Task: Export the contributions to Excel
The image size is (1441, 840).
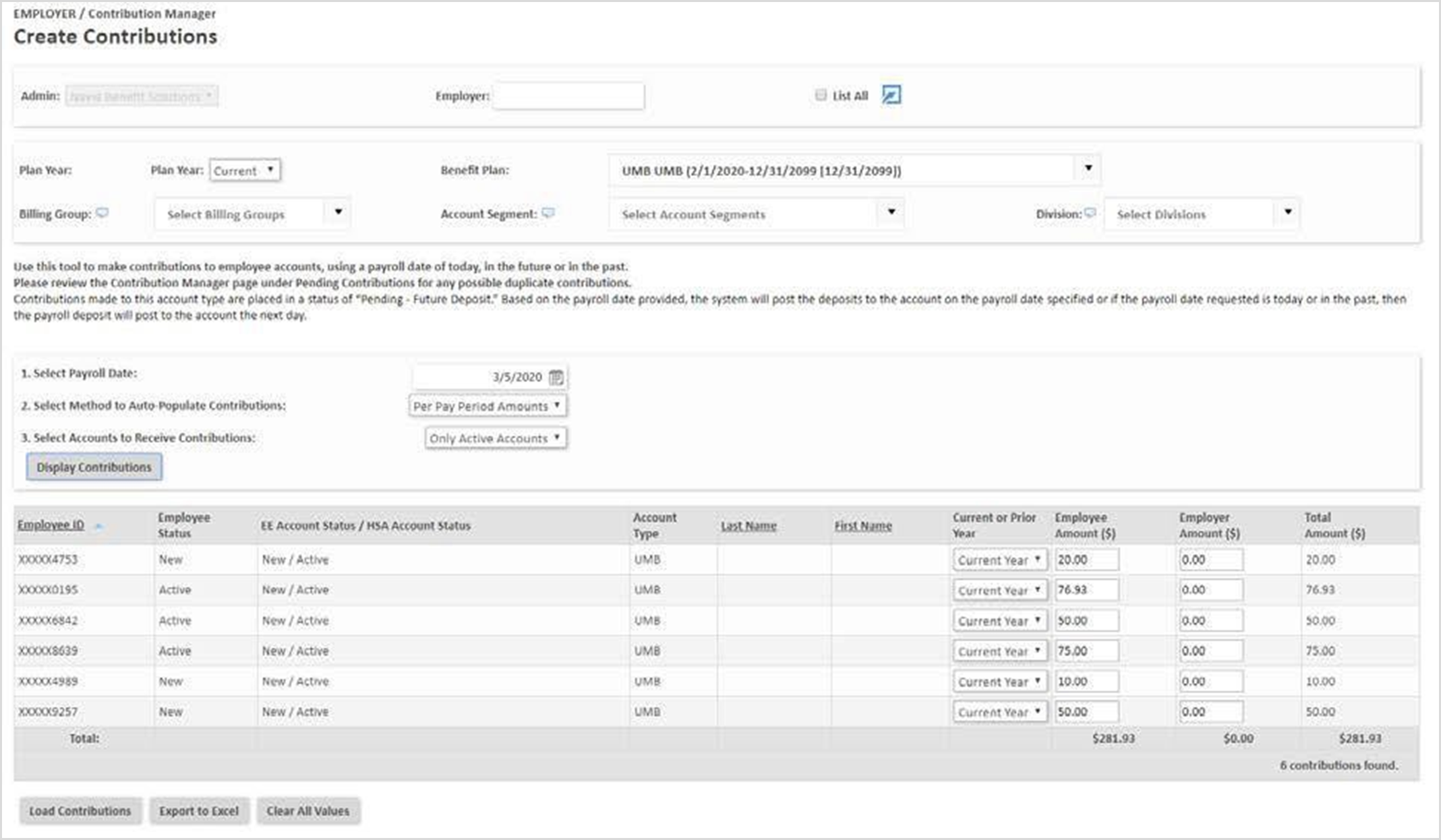Action: (x=200, y=812)
